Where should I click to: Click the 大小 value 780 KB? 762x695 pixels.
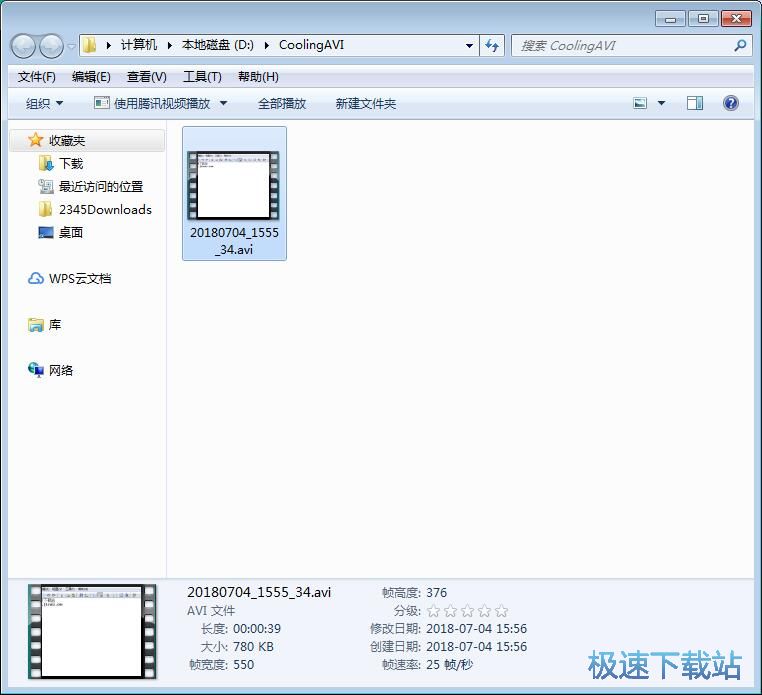253,646
